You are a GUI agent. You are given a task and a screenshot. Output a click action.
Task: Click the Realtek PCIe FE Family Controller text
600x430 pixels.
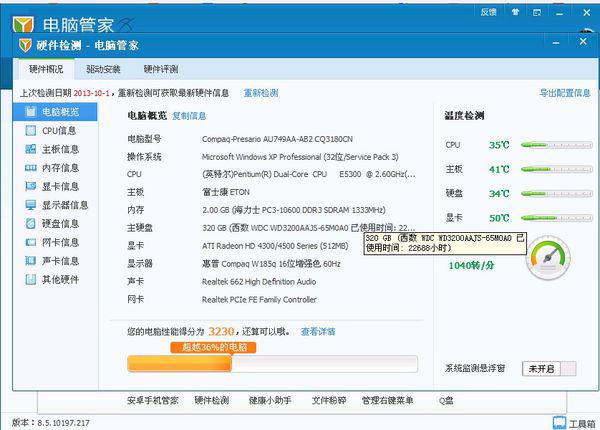click(x=259, y=300)
